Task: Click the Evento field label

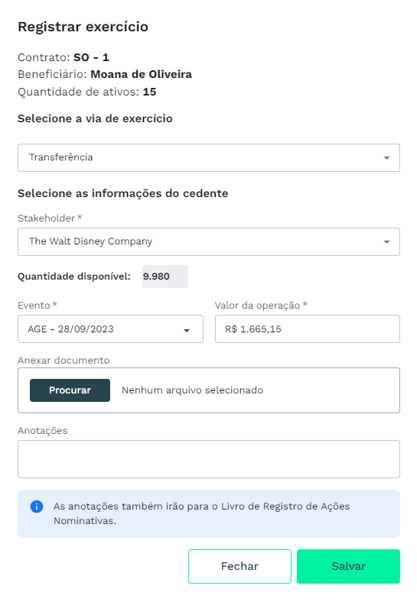Action: [x=37, y=305]
